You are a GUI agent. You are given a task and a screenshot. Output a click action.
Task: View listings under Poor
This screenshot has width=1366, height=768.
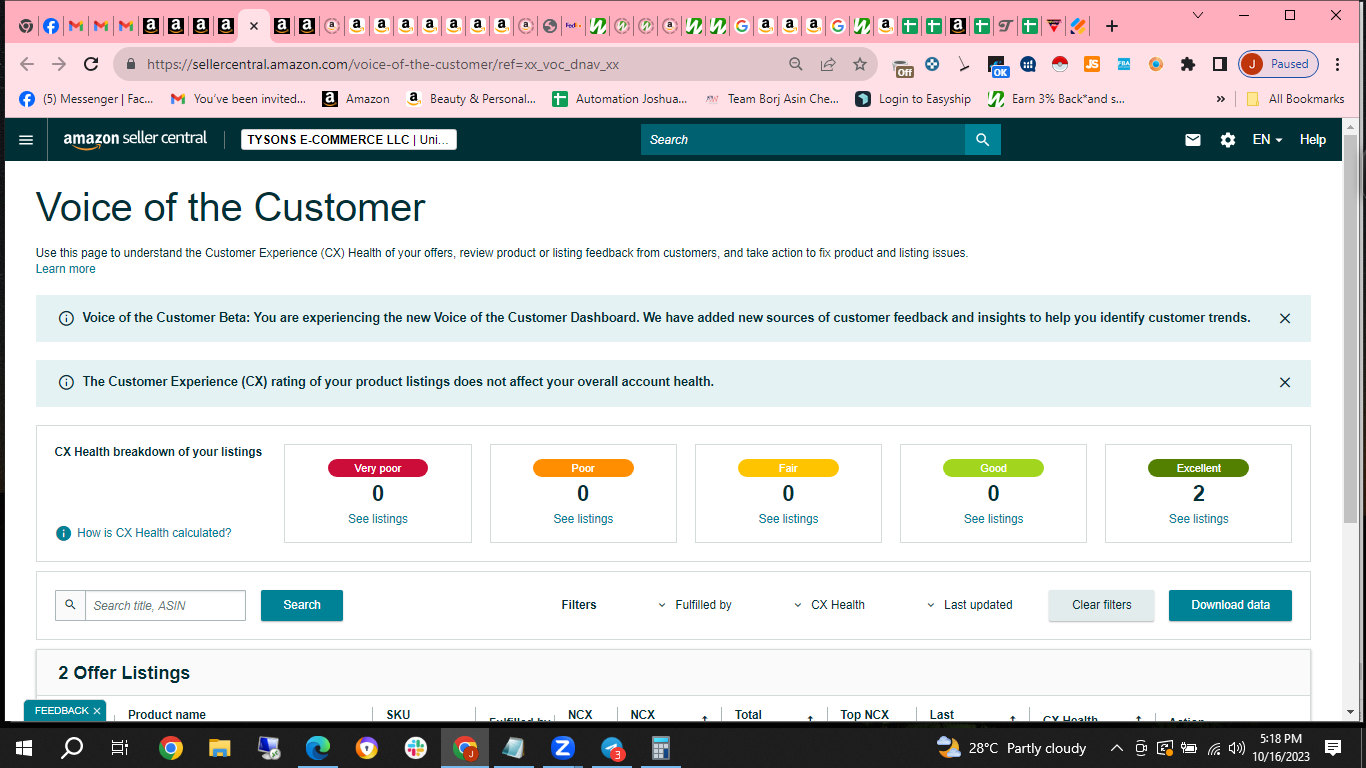(x=583, y=519)
